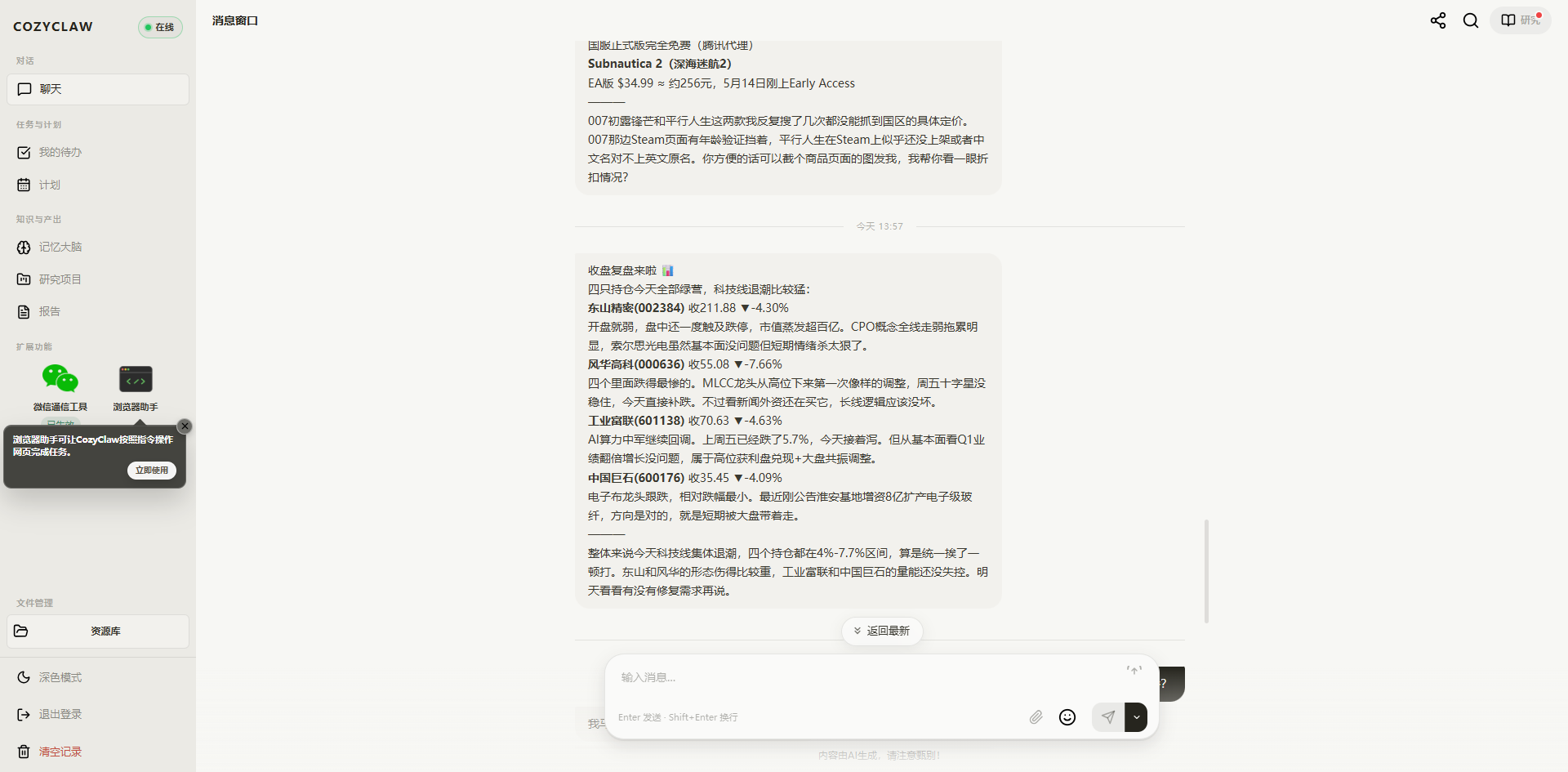This screenshot has height=772, width=1568.
Task: Click the expand input box icon
Action: 1134,670
